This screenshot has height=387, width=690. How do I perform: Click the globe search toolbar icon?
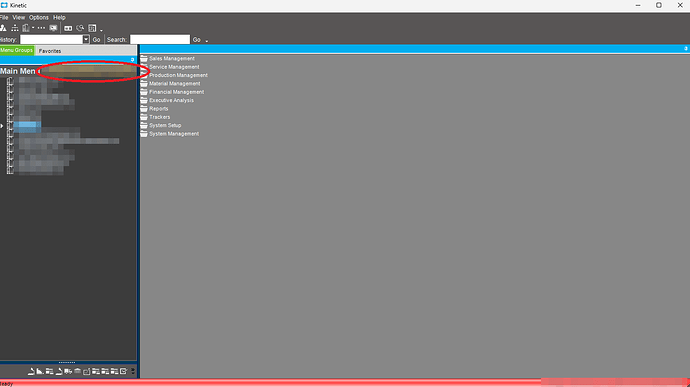pos(80,28)
